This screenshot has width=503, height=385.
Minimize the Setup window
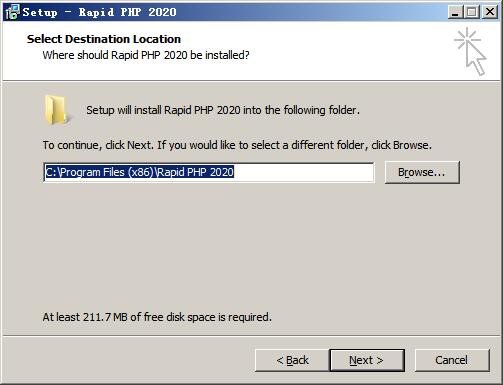455,12
